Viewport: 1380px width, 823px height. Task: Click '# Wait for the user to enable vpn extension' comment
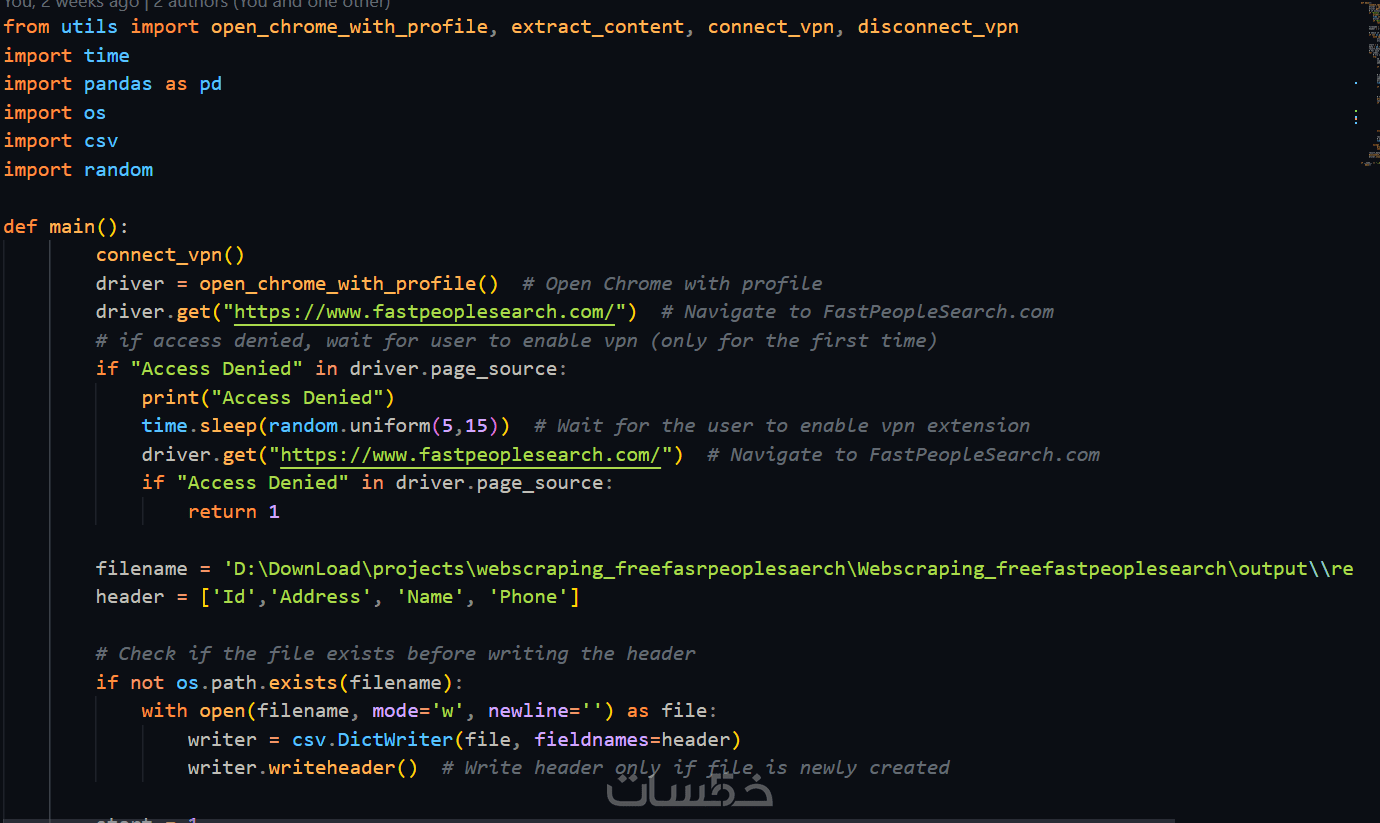(x=782, y=426)
